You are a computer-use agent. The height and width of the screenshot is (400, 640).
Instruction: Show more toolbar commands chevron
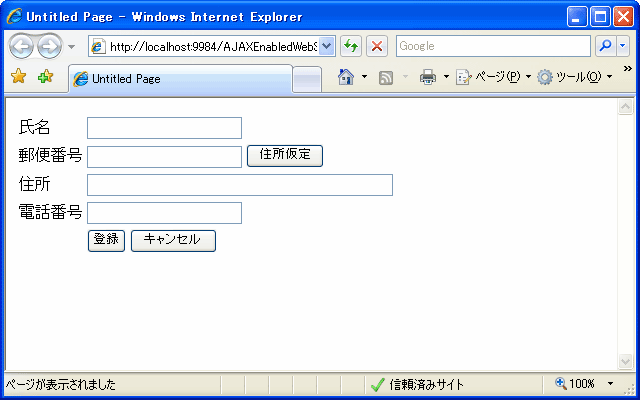(x=628, y=69)
